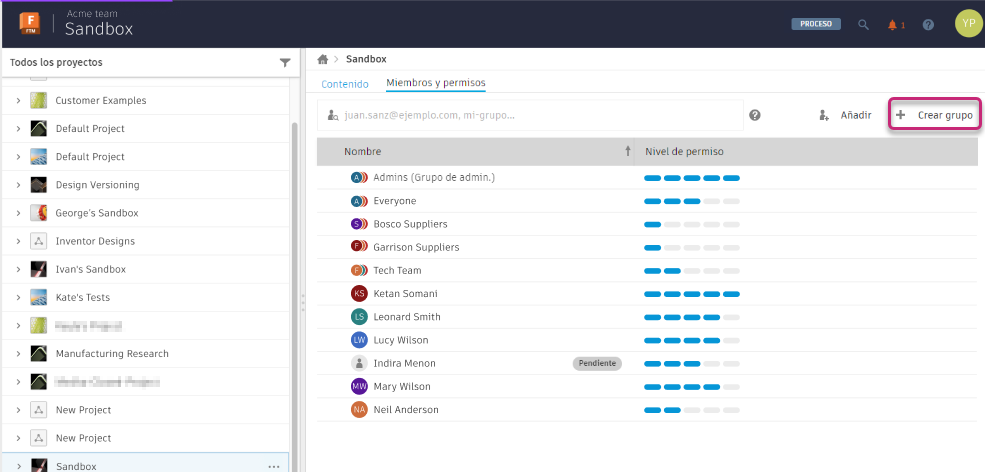
Task: Expand the Design Versioning project
Action: coord(18,185)
